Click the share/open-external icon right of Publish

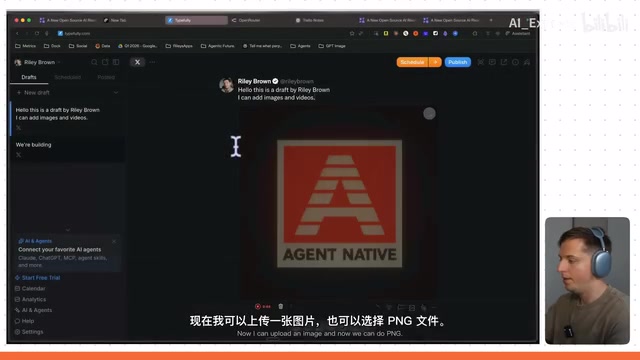(x=504, y=62)
